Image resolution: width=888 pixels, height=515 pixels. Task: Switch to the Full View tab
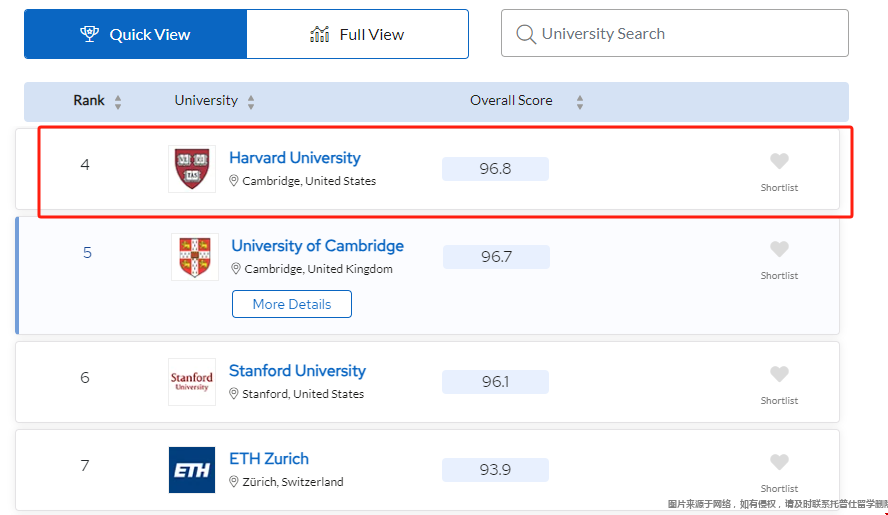358,34
